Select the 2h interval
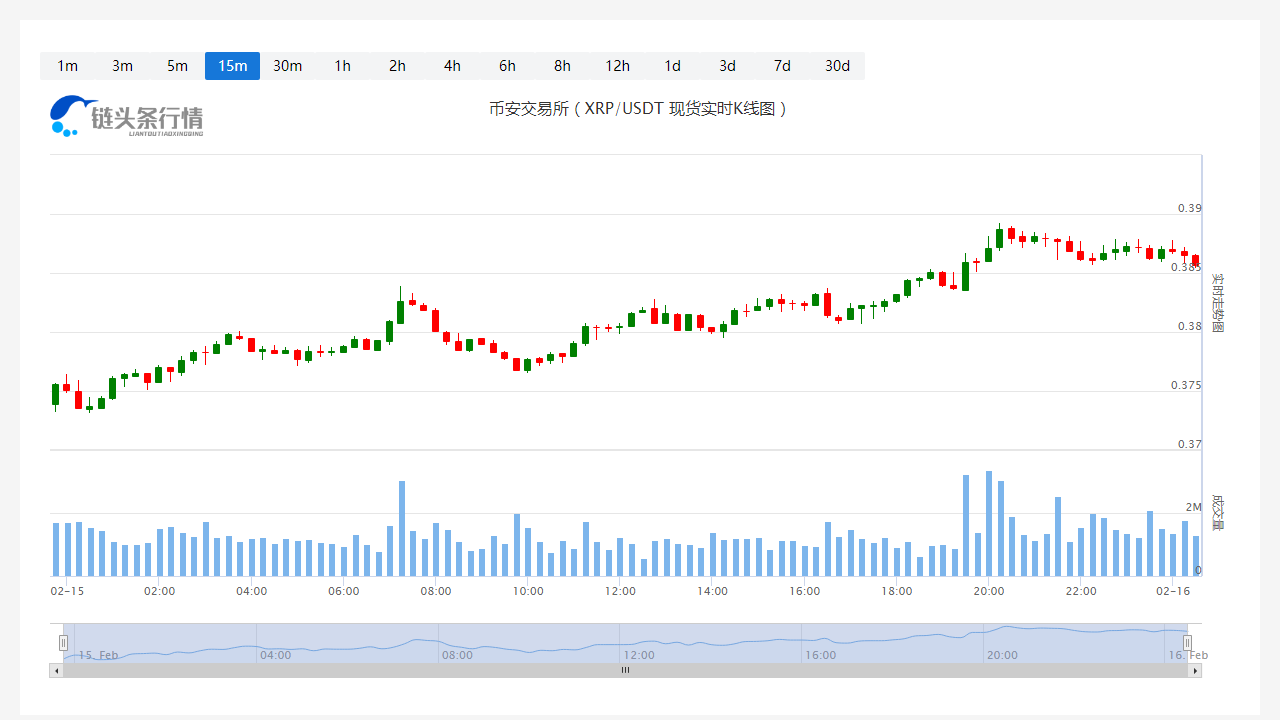 coord(397,66)
